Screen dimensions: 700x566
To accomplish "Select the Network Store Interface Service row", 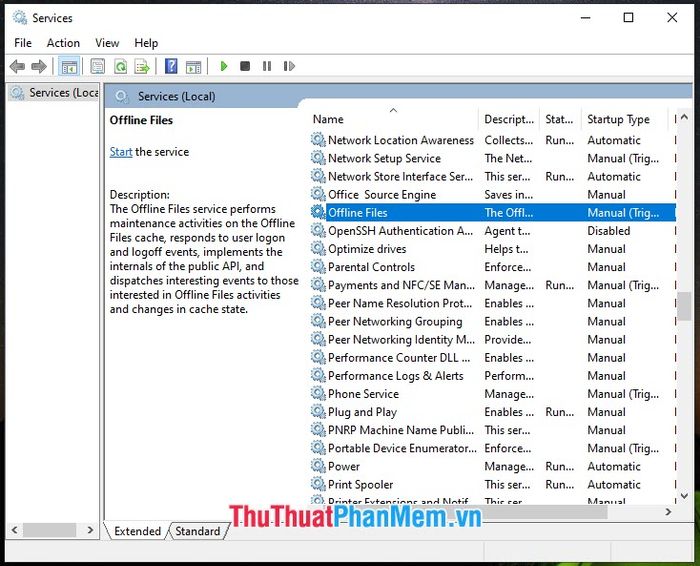I will click(493, 176).
